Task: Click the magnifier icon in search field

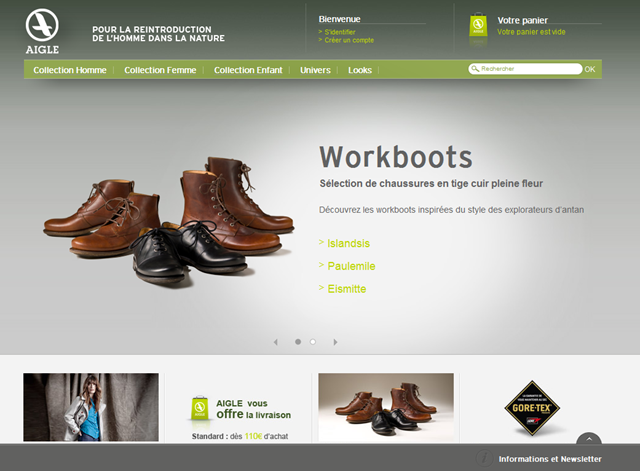Action: click(x=475, y=69)
